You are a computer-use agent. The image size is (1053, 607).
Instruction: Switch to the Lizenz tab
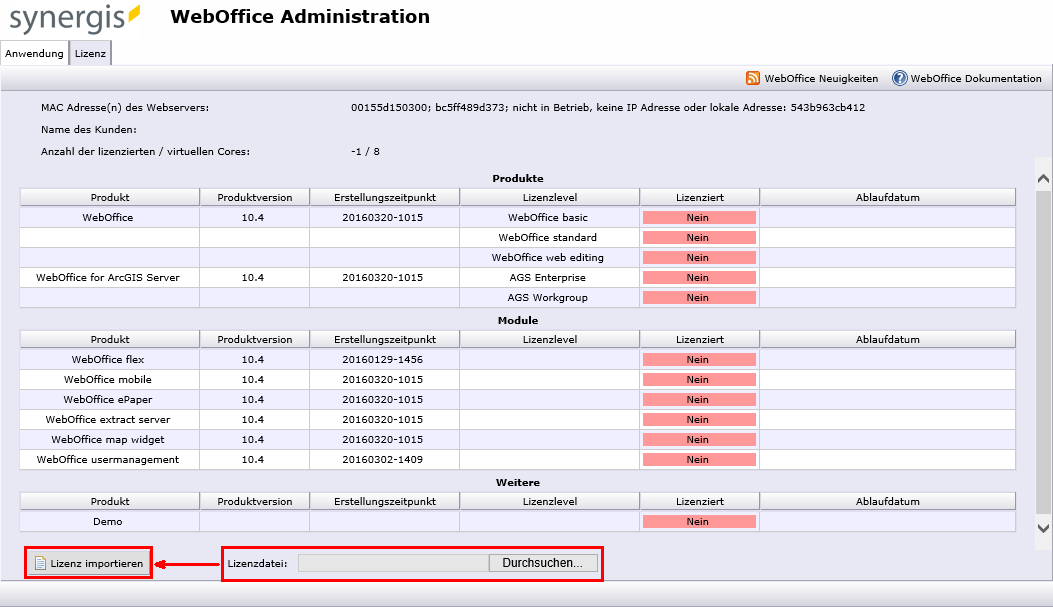(x=90, y=53)
